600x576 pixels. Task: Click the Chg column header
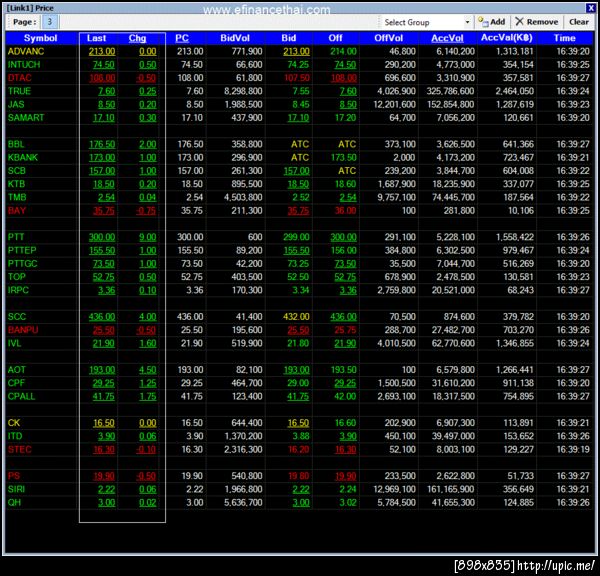[x=137, y=38]
